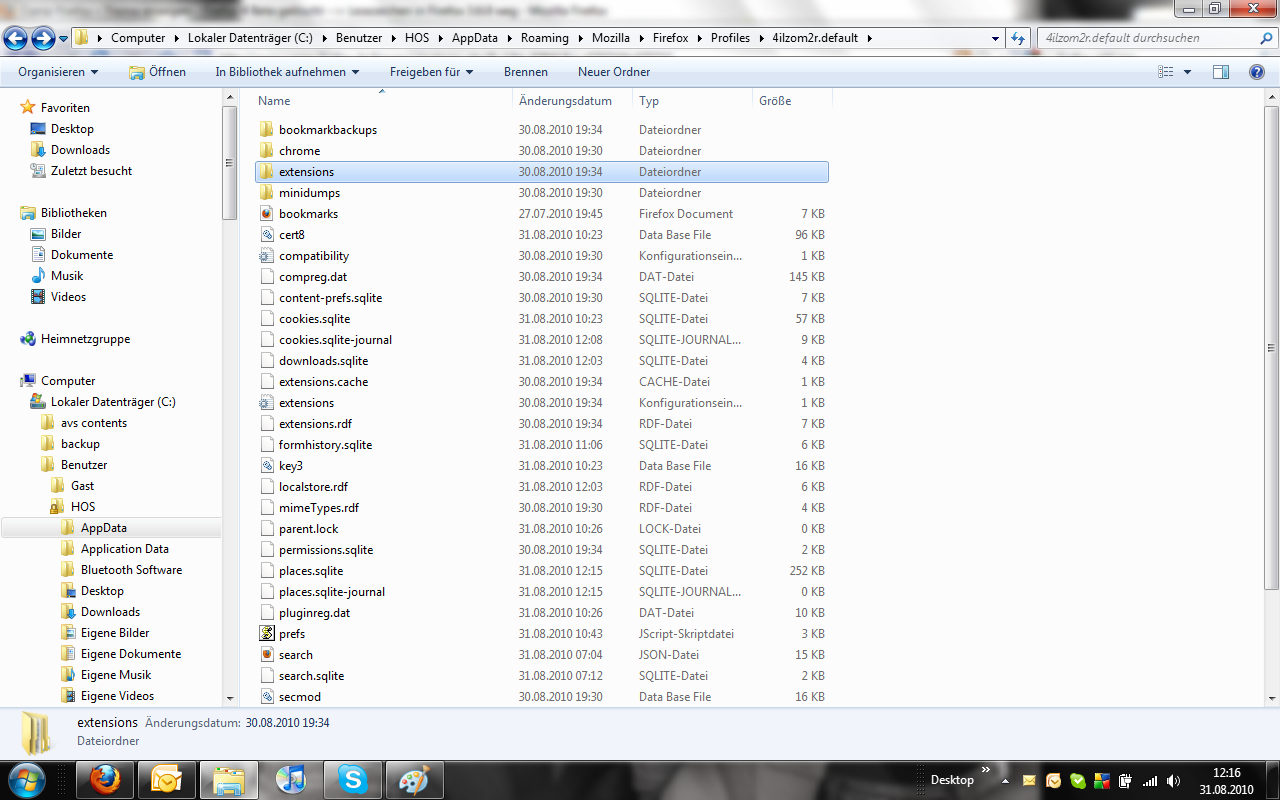Select the formhistory.sqlite file name
This screenshot has height=800, width=1280.
click(x=325, y=445)
